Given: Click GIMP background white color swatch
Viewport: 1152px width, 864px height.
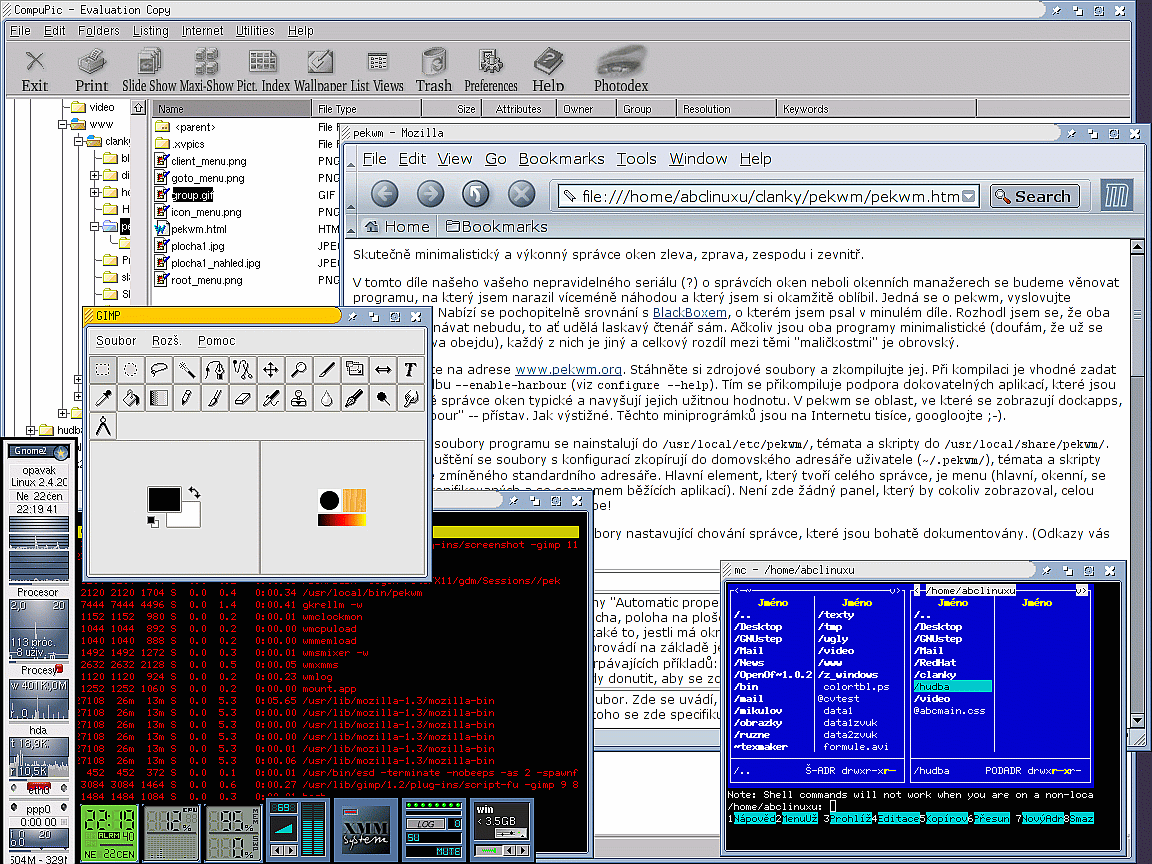Looking at the screenshot, I should pos(190,518).
